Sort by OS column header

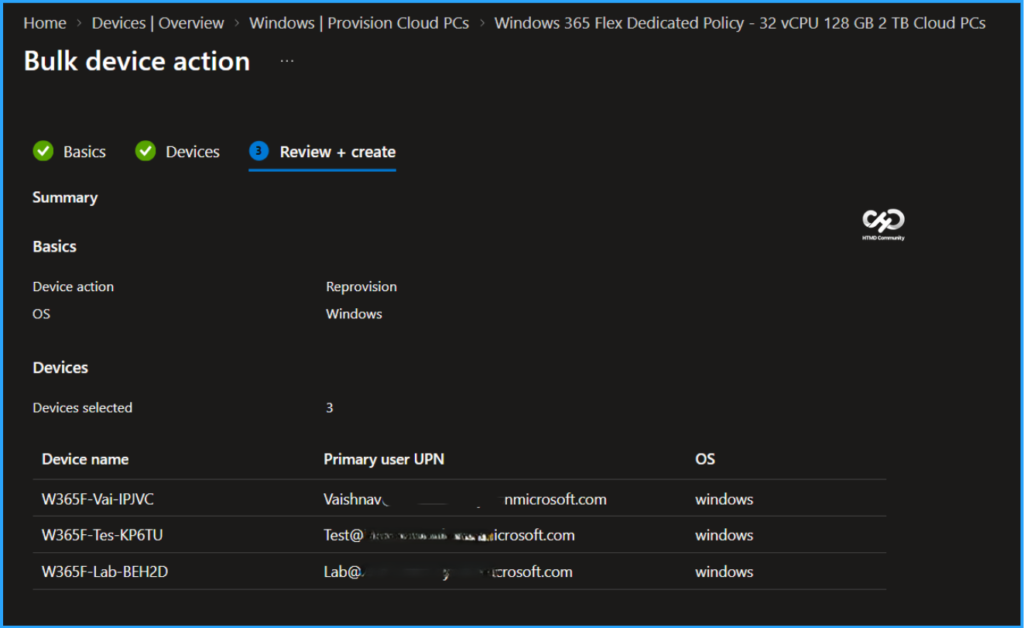point(705,459)
